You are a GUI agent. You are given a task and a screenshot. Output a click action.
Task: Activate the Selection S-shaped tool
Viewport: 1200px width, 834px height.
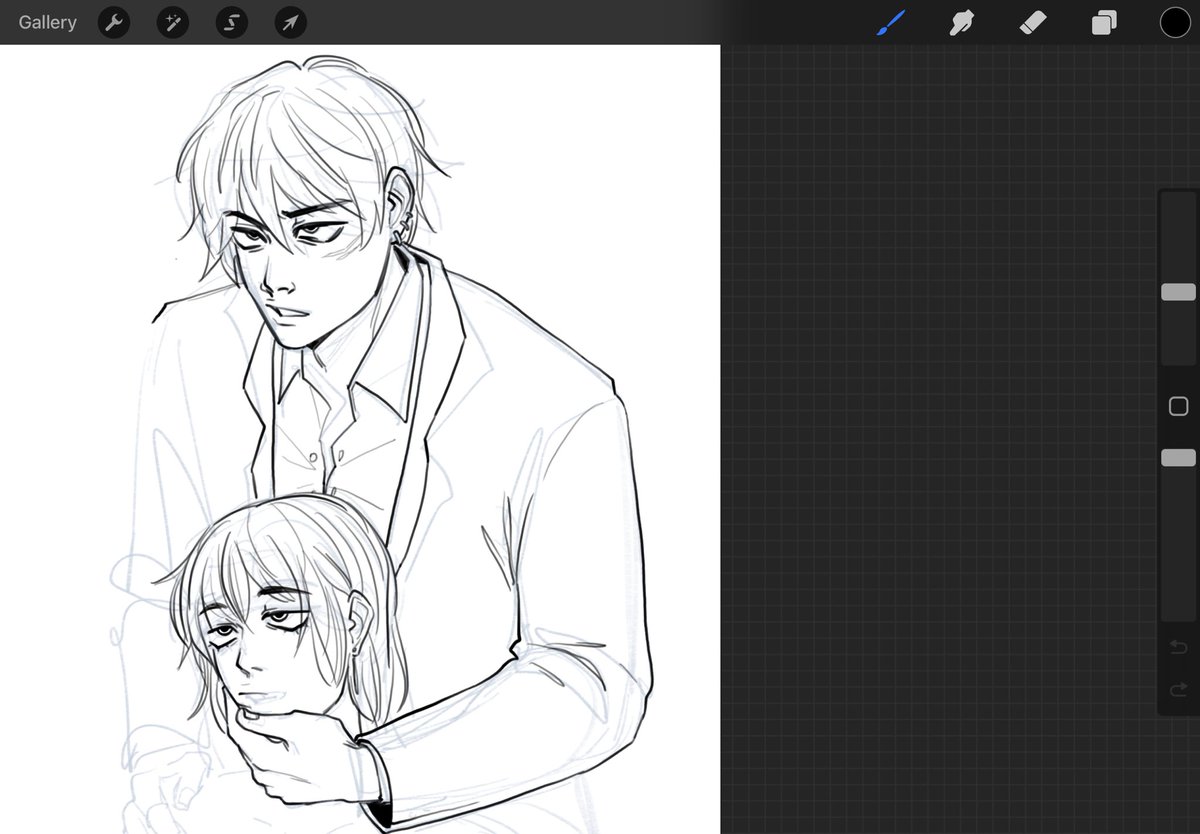(232, 22)
